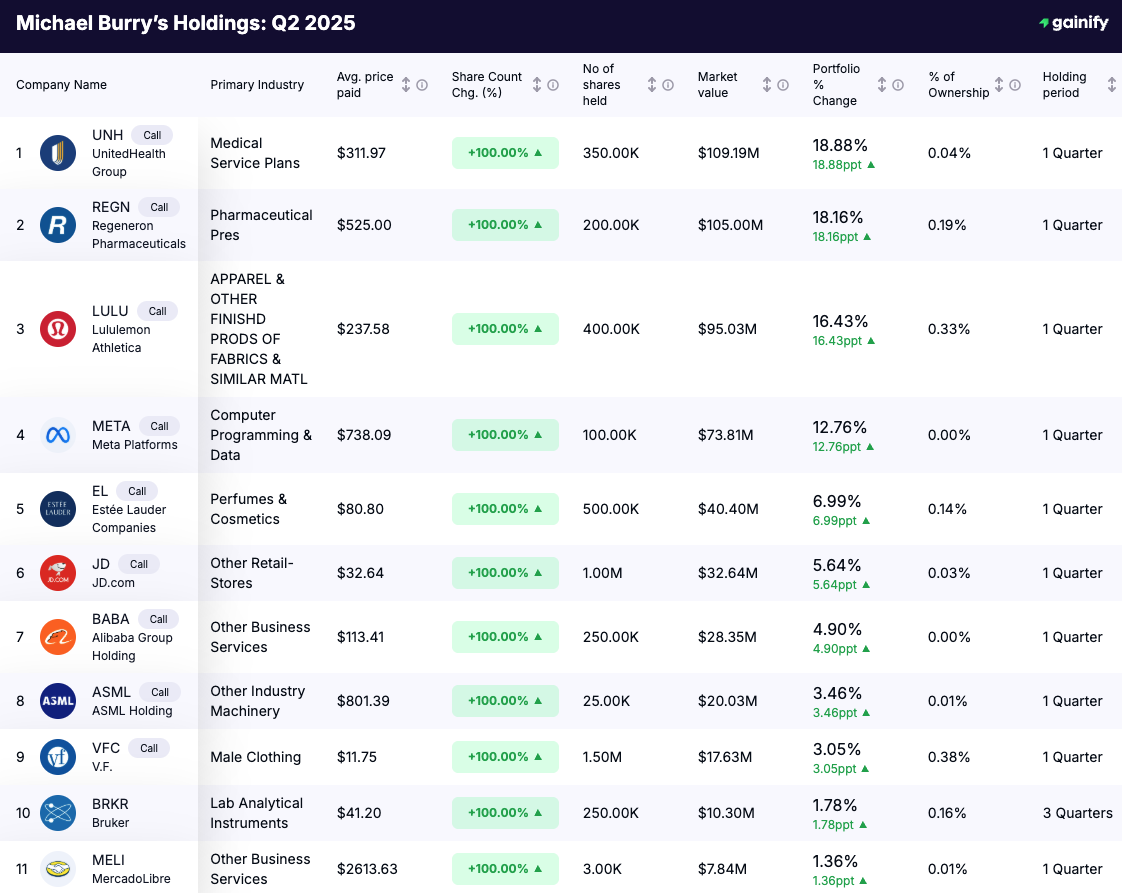Click the Lululemon Athletica logo icon
The width and height of the screenshot is (1122, 893).
click(58, 329)
